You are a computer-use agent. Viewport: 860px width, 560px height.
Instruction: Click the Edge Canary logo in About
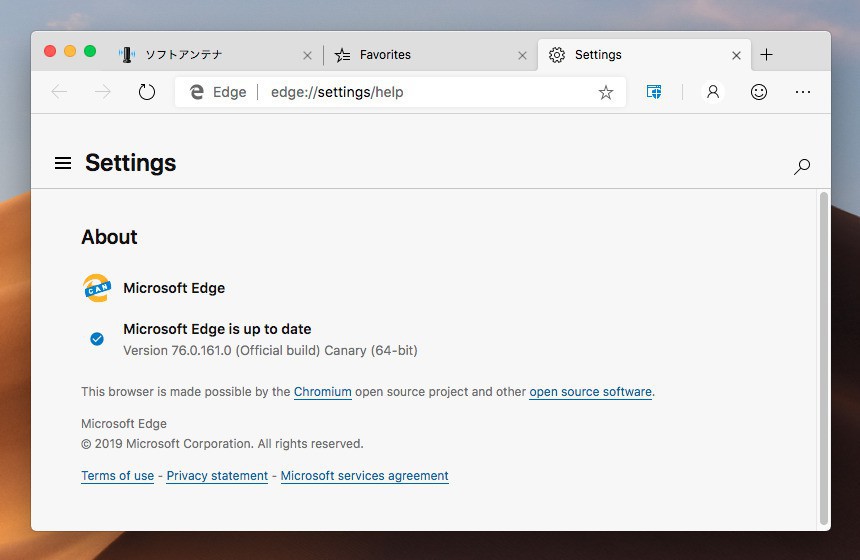pyautogui.click(x=97, y=288)
